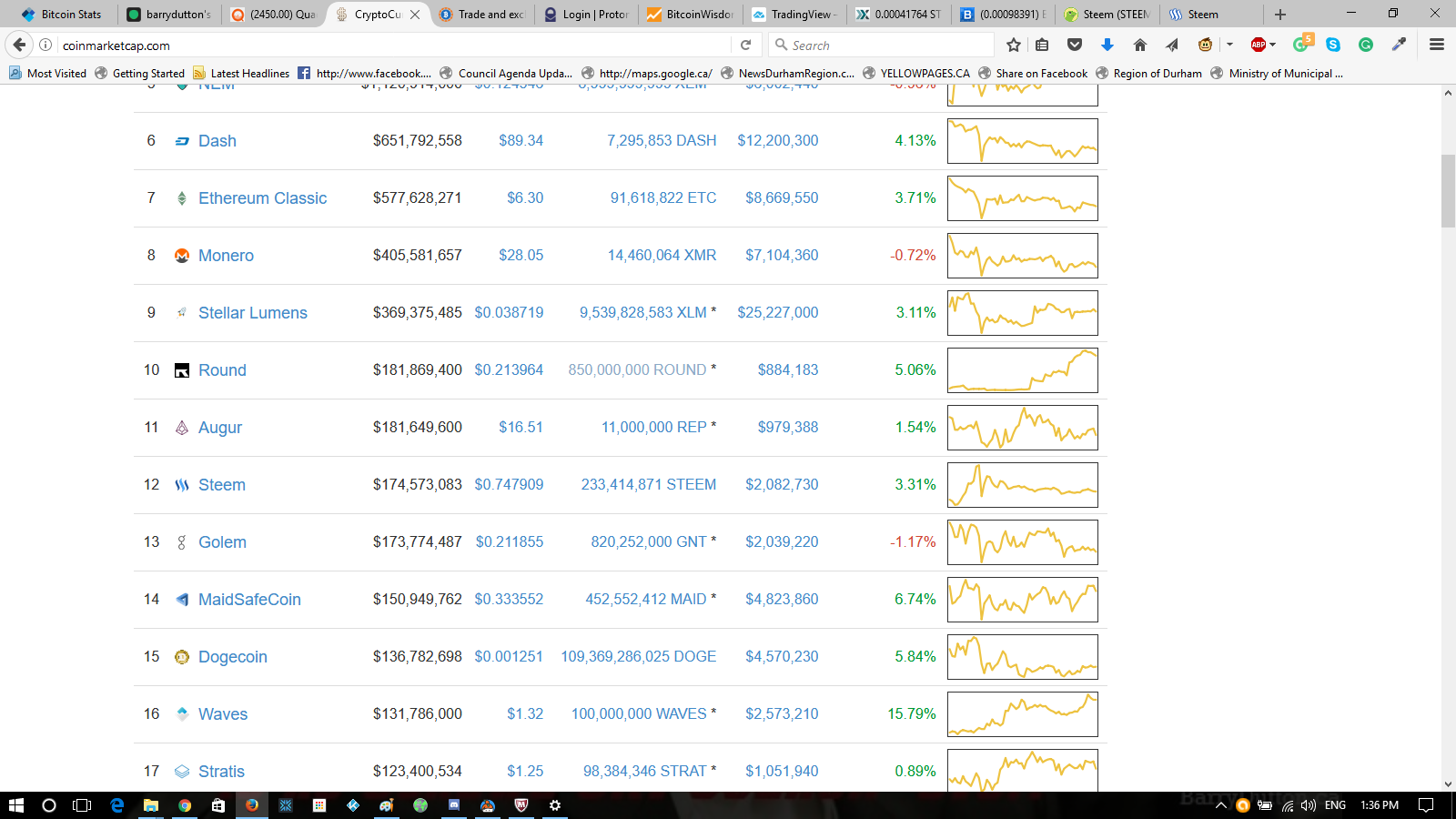Click the Stratis logo icon
The image size is (1456, 819).
coord(182,772)
